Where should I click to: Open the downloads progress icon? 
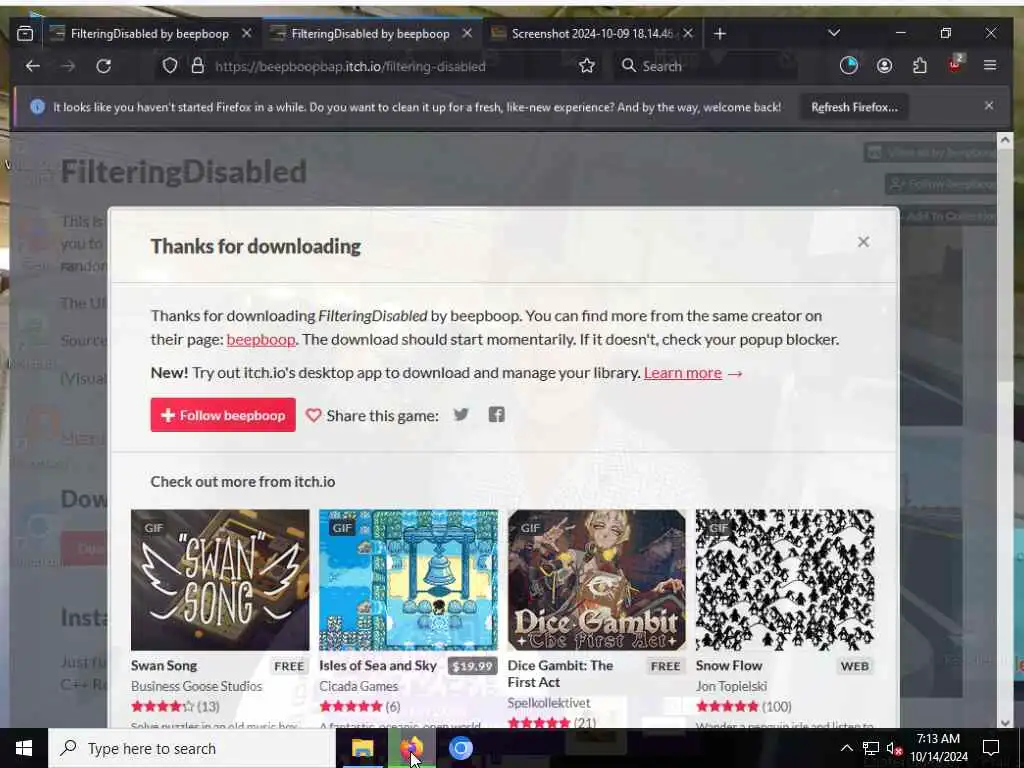tap(848, 65)
